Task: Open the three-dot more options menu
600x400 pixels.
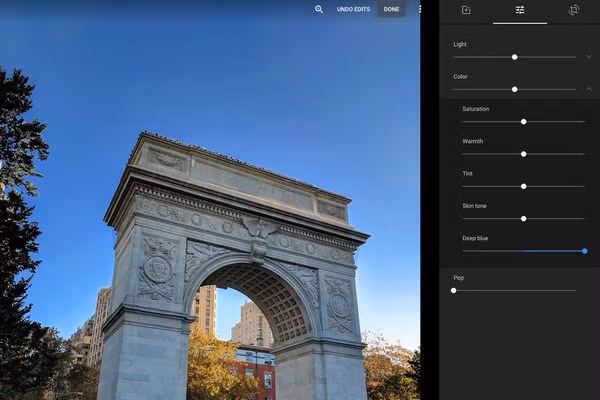Action: (x=420, y=9)
